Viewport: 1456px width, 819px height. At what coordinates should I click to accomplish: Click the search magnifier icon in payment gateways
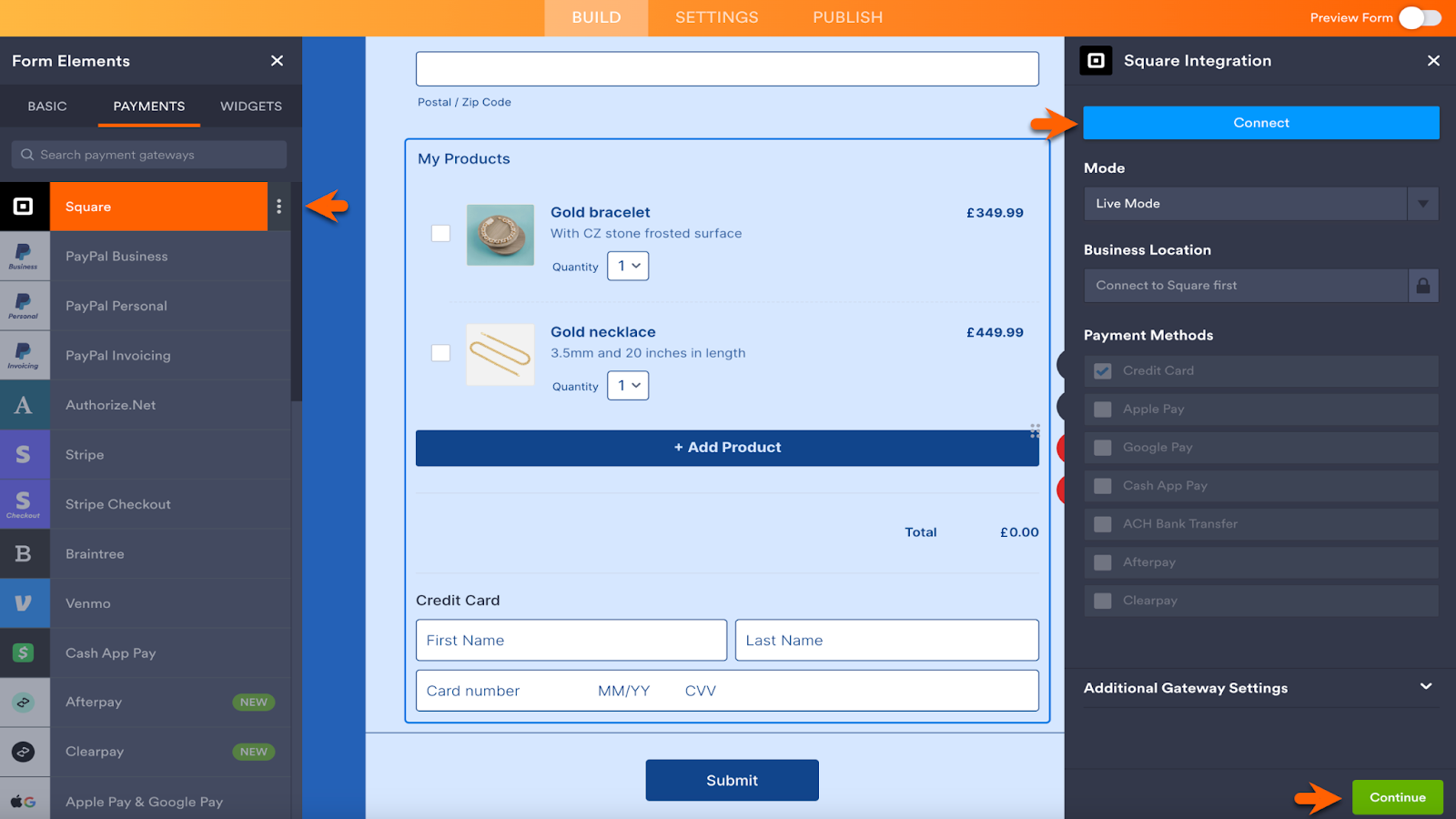coord(27,155)
